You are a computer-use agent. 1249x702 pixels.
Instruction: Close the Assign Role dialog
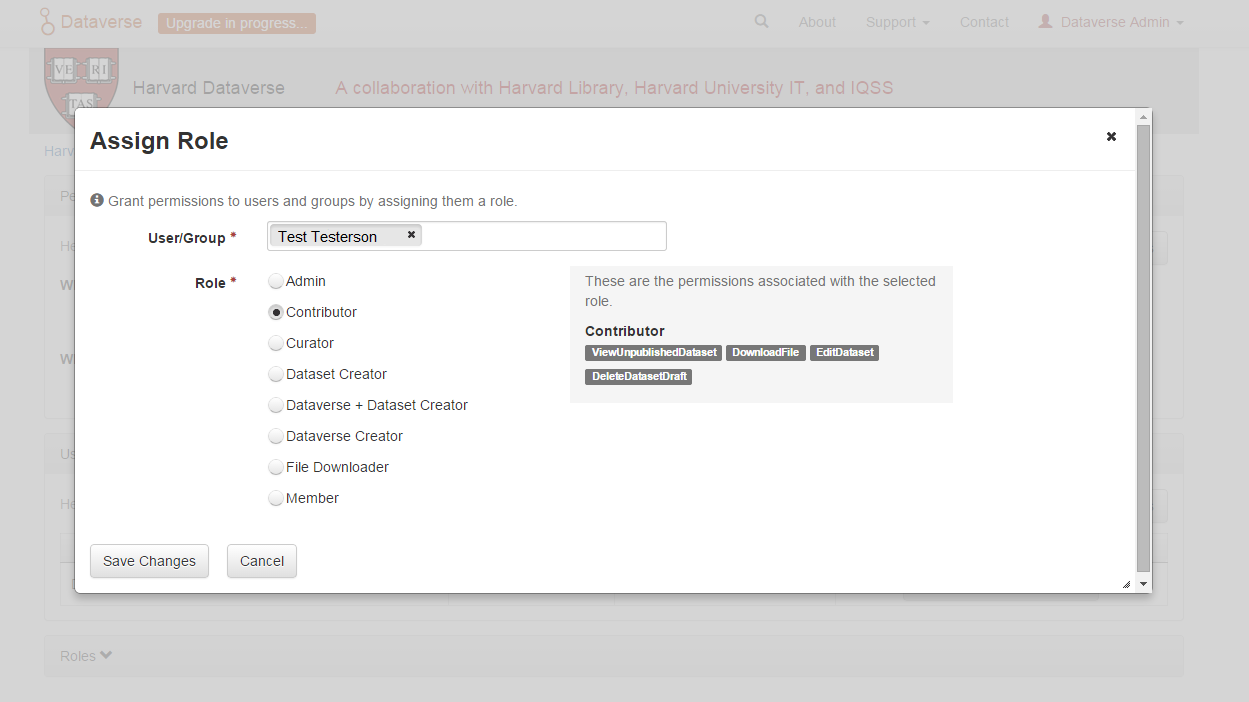point(1111,136)
